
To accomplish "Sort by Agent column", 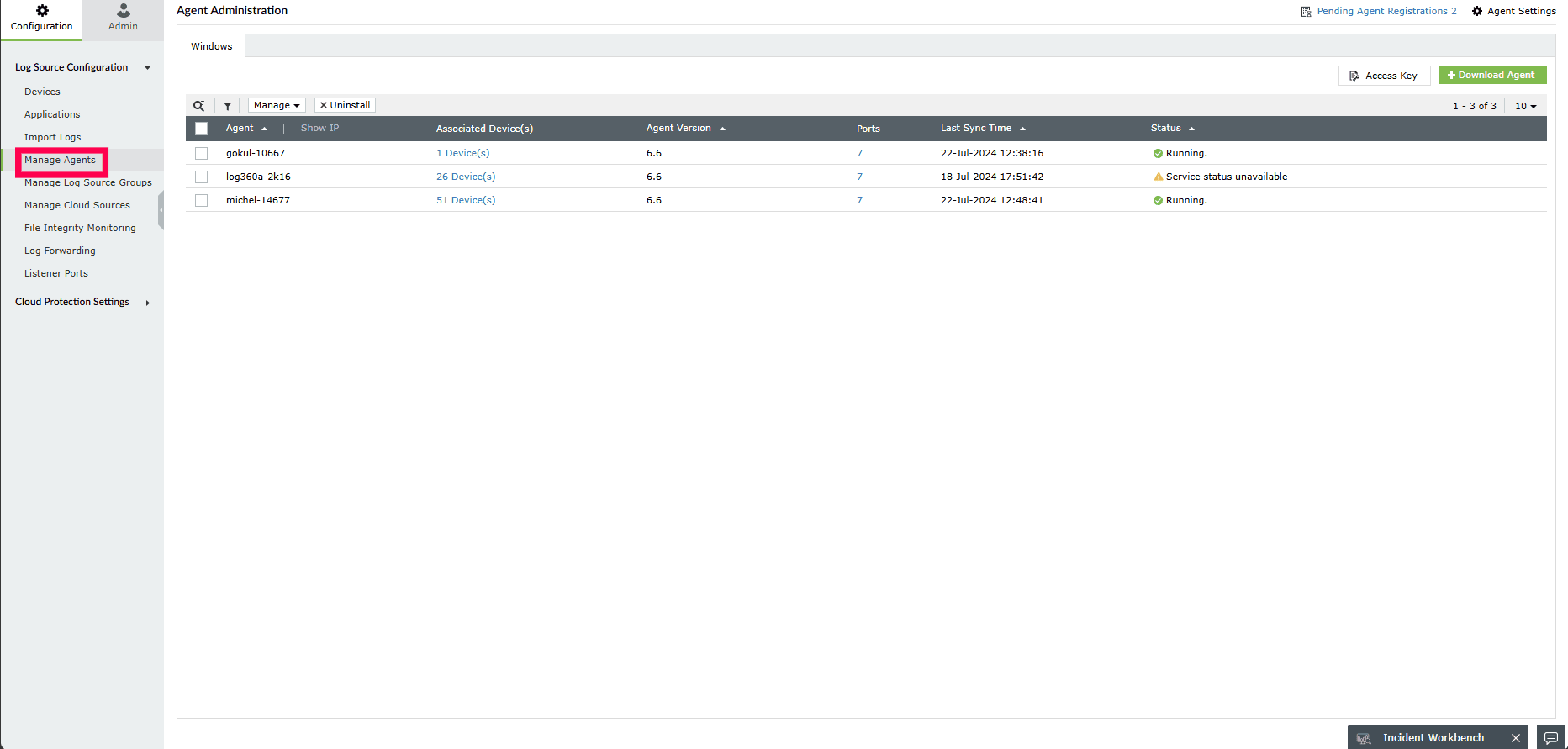I will [246, 128].
